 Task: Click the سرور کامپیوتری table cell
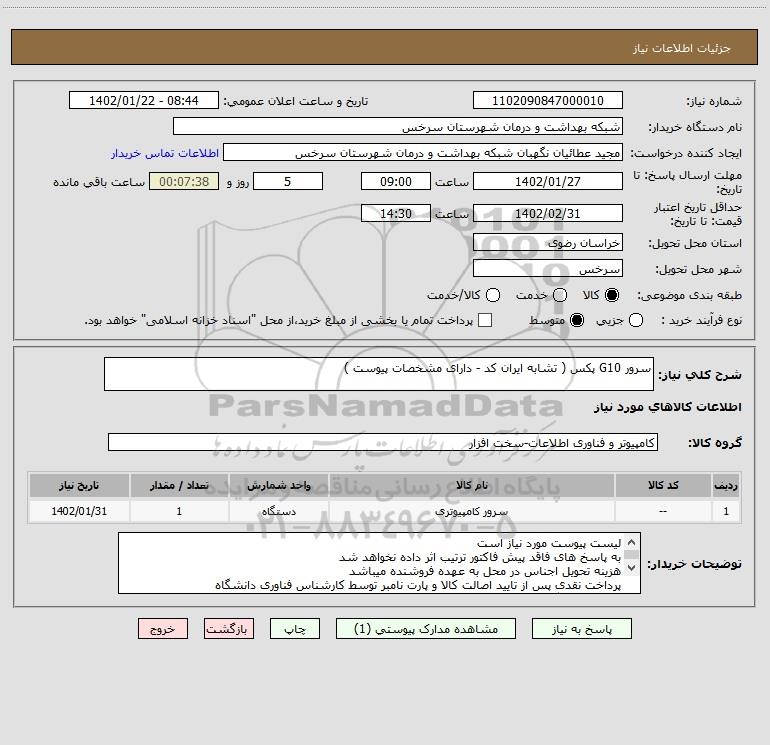coord(471,511)
